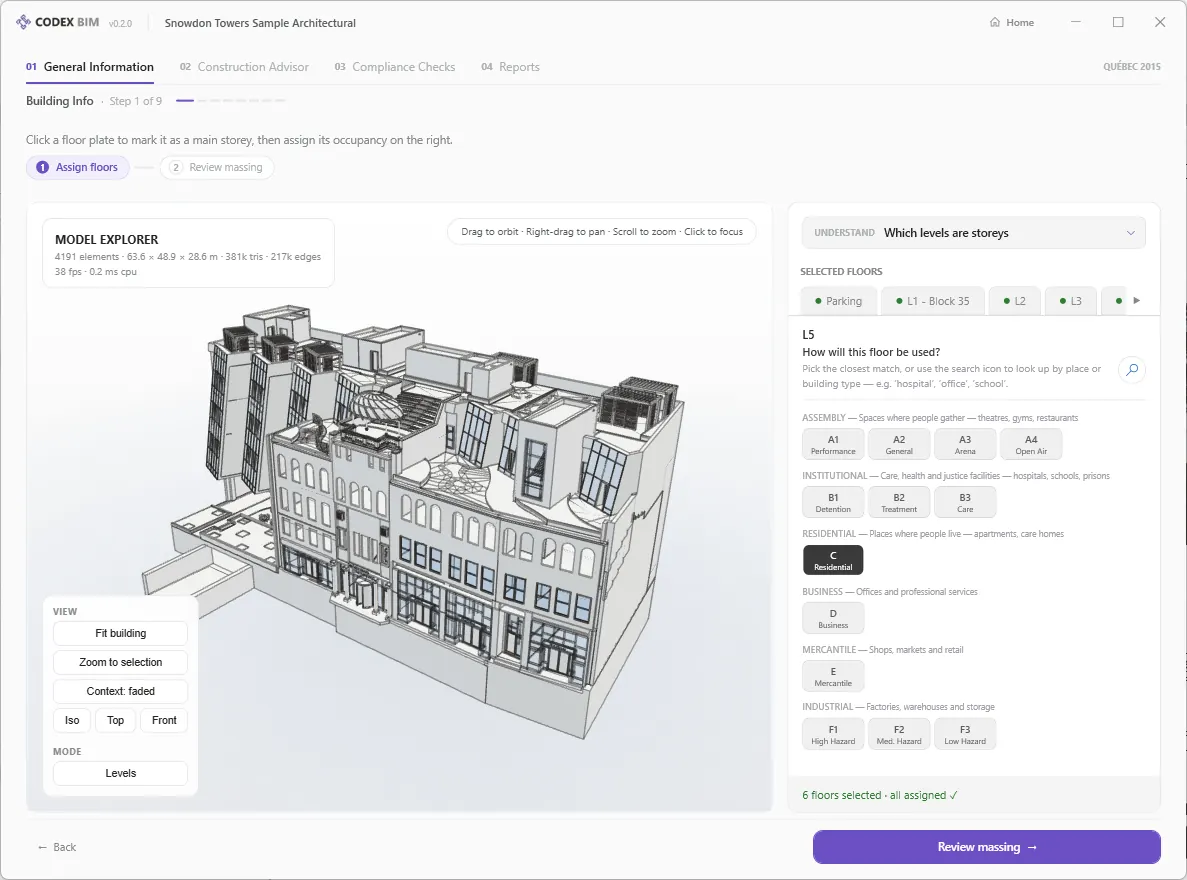Maximize the application window
The height and width of the screenshot is (880, 1187).
tap(1118, 22)
